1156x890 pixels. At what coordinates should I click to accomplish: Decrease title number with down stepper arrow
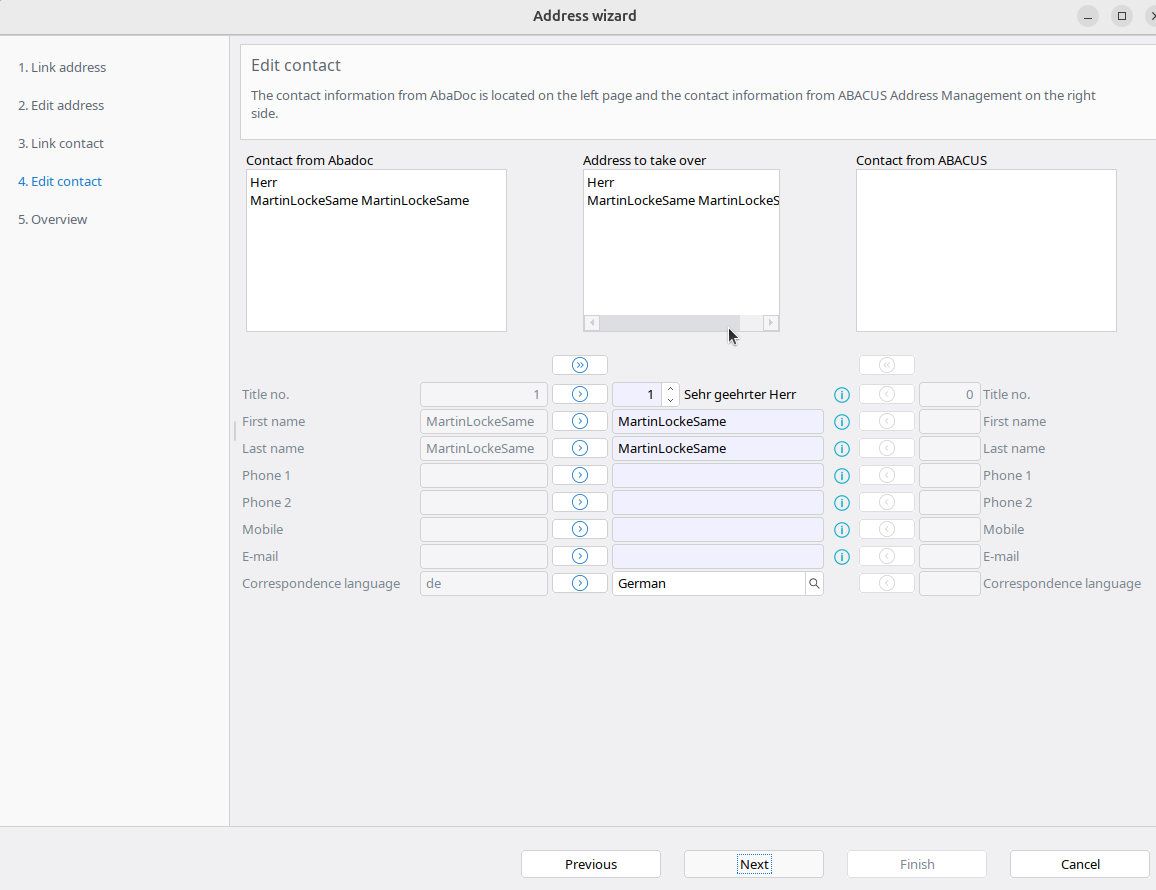click(x=671, y=401)
